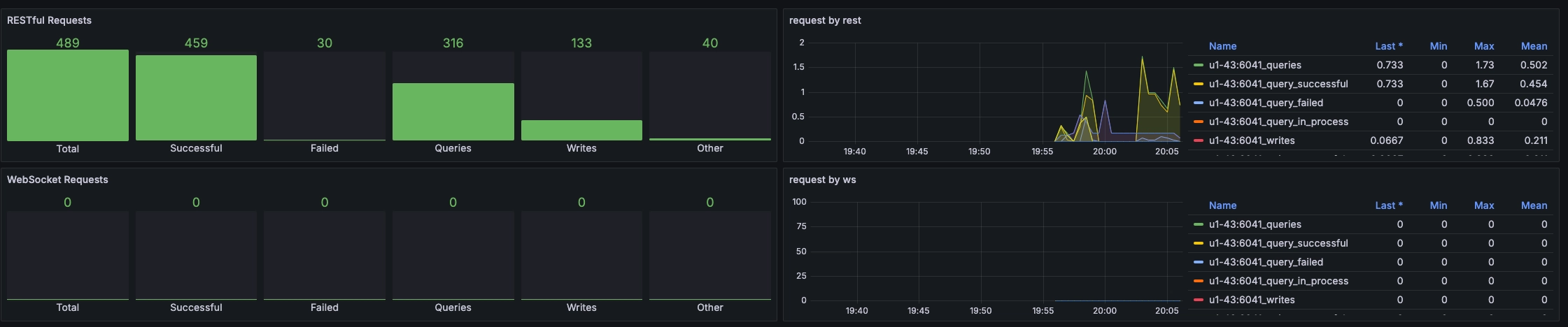Sort request by rest legend by Last column
Image resolution: width=1568 pixels, height=327 pixels.
[1388, 46]
